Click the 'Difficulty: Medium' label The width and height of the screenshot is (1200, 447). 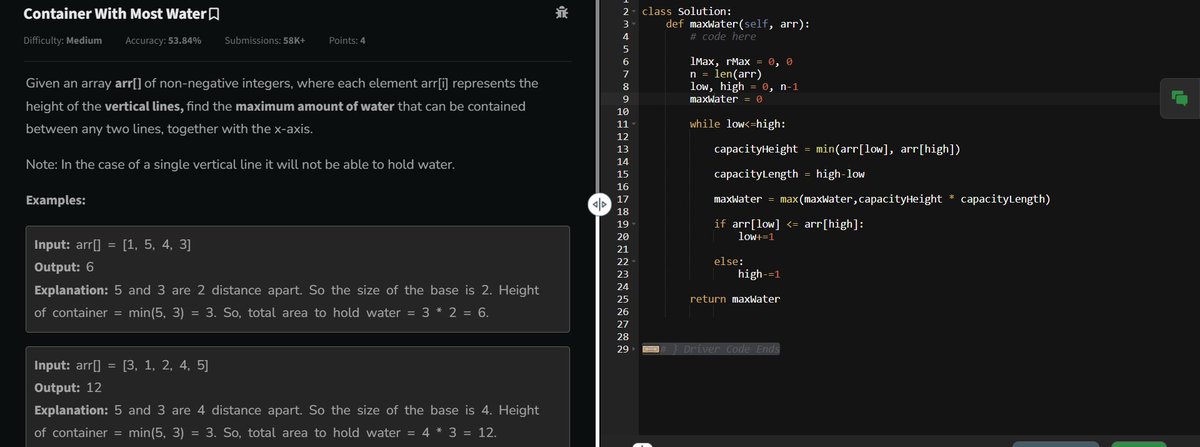[x=62, y=41]
